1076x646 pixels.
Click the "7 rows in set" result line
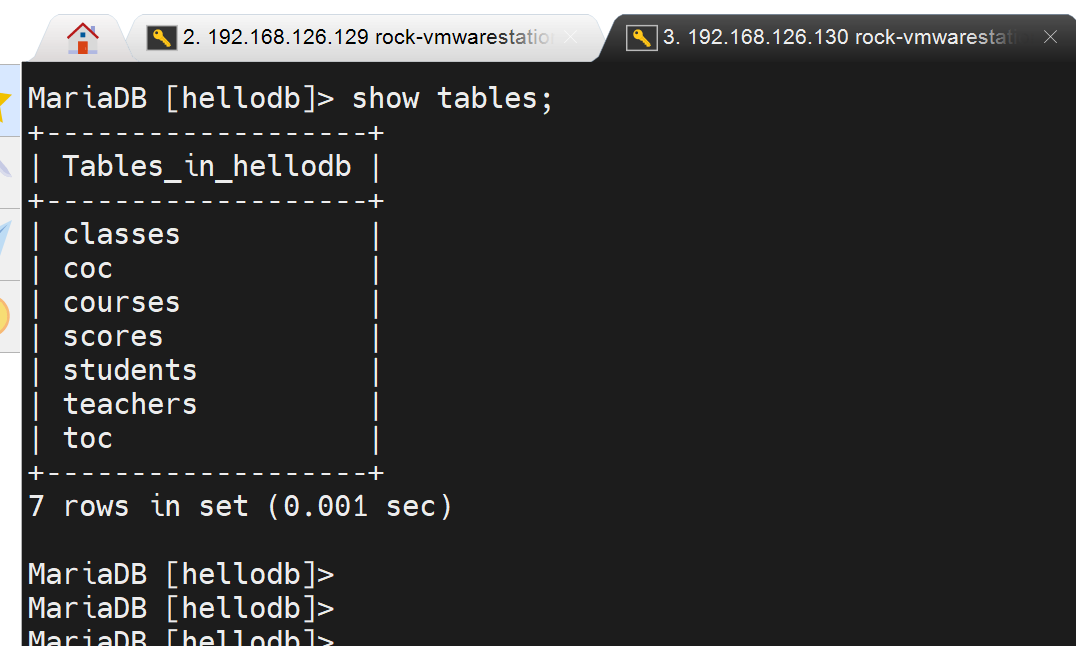tap(240, 506)
